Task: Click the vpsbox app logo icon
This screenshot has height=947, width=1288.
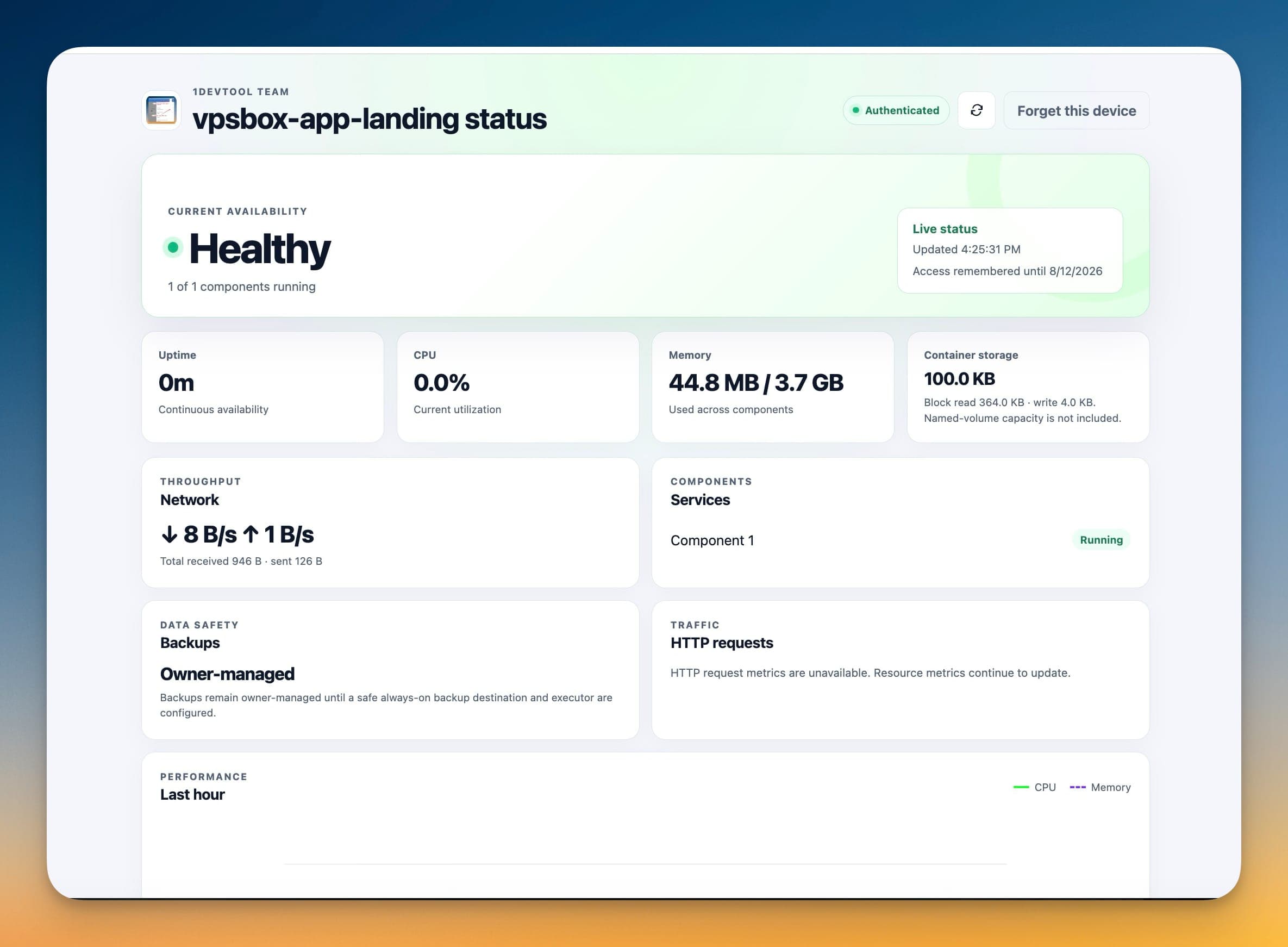Action: [x=161, y=110]
